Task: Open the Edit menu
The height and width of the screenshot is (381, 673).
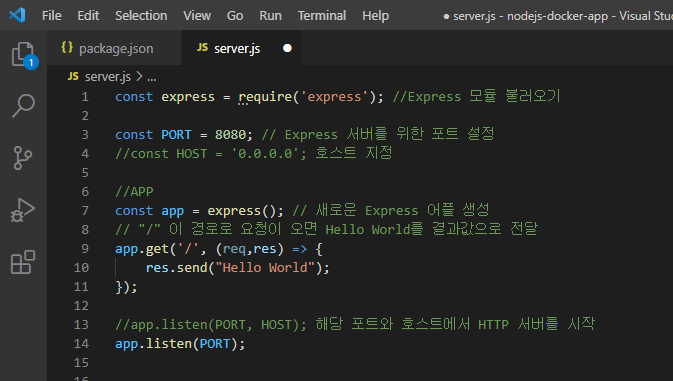Action: pyautogui.click(x=88, y=16)
